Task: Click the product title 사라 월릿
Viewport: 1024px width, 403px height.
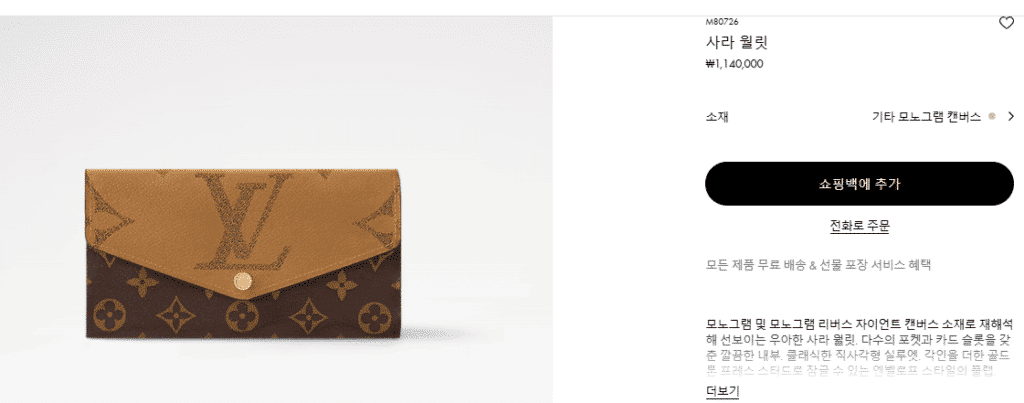Action: [737, 43]
